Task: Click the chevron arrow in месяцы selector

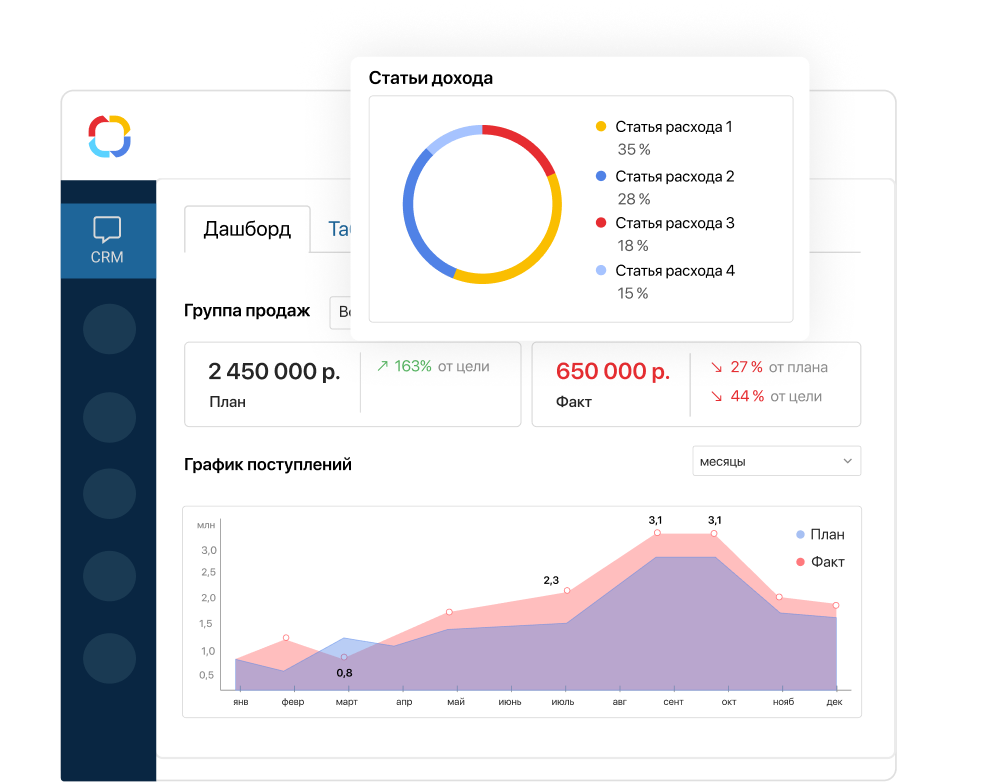Action: coord(847,461)
